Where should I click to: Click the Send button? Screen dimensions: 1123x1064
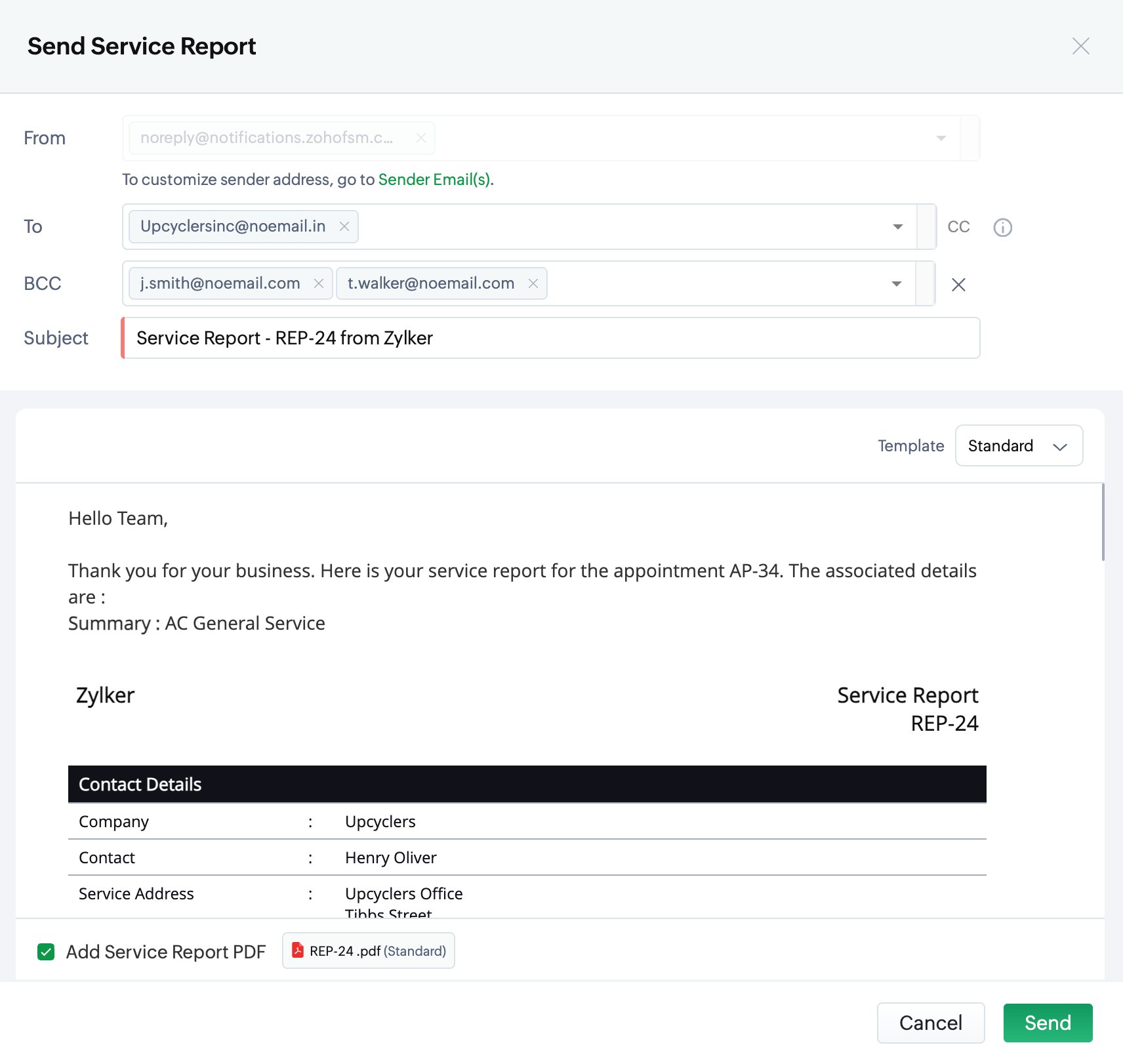pyautogui.click(x=1048, y=1023)
